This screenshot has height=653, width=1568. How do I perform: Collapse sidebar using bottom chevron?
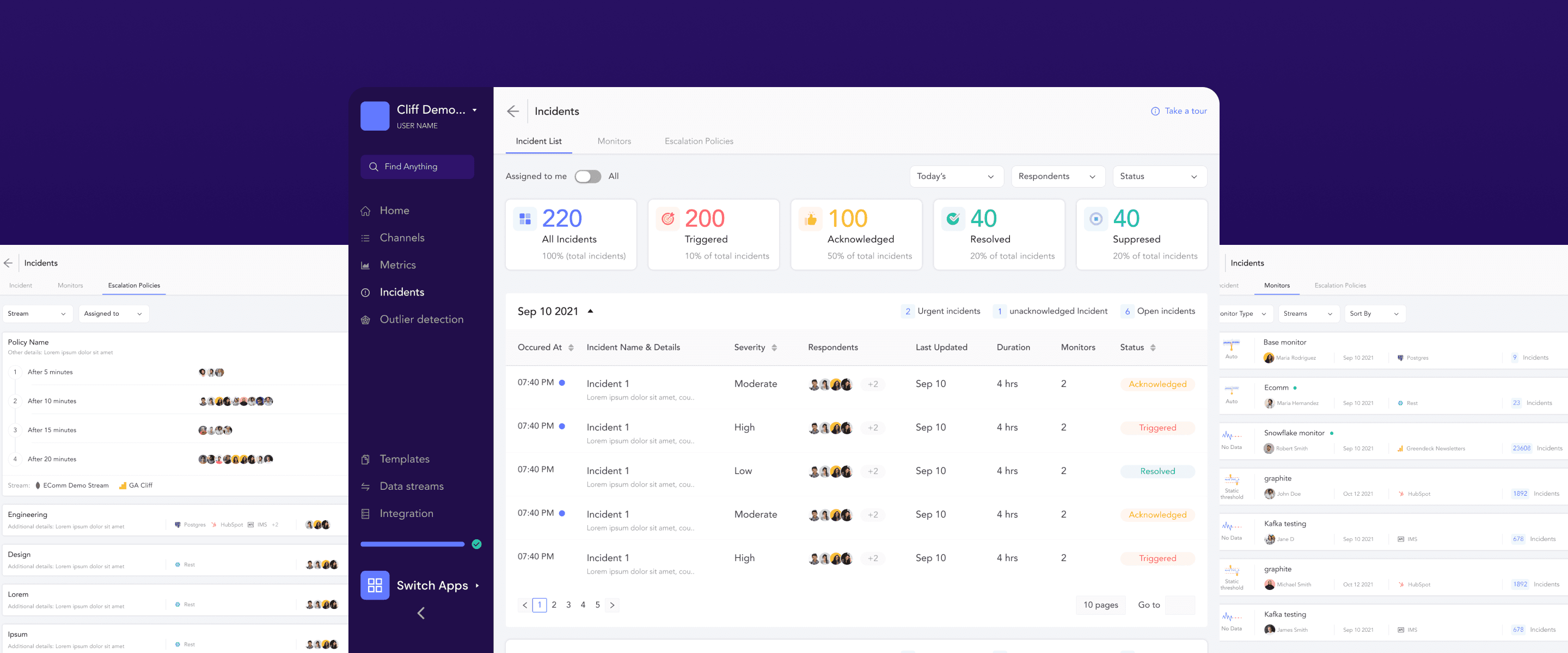click(x=421, y=613)
